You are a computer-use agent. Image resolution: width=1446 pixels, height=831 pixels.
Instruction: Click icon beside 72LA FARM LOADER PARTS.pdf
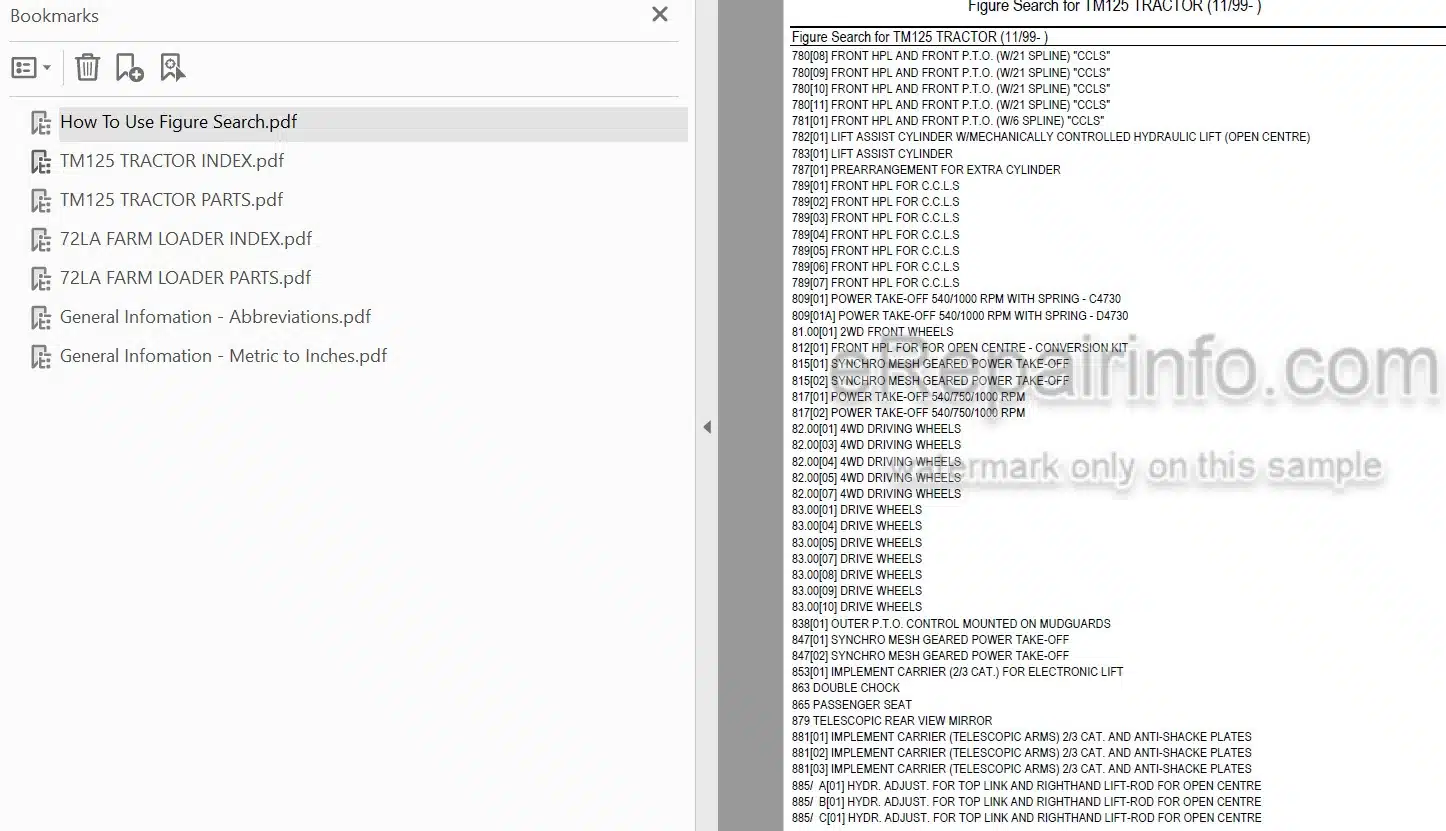click(41, 279)
